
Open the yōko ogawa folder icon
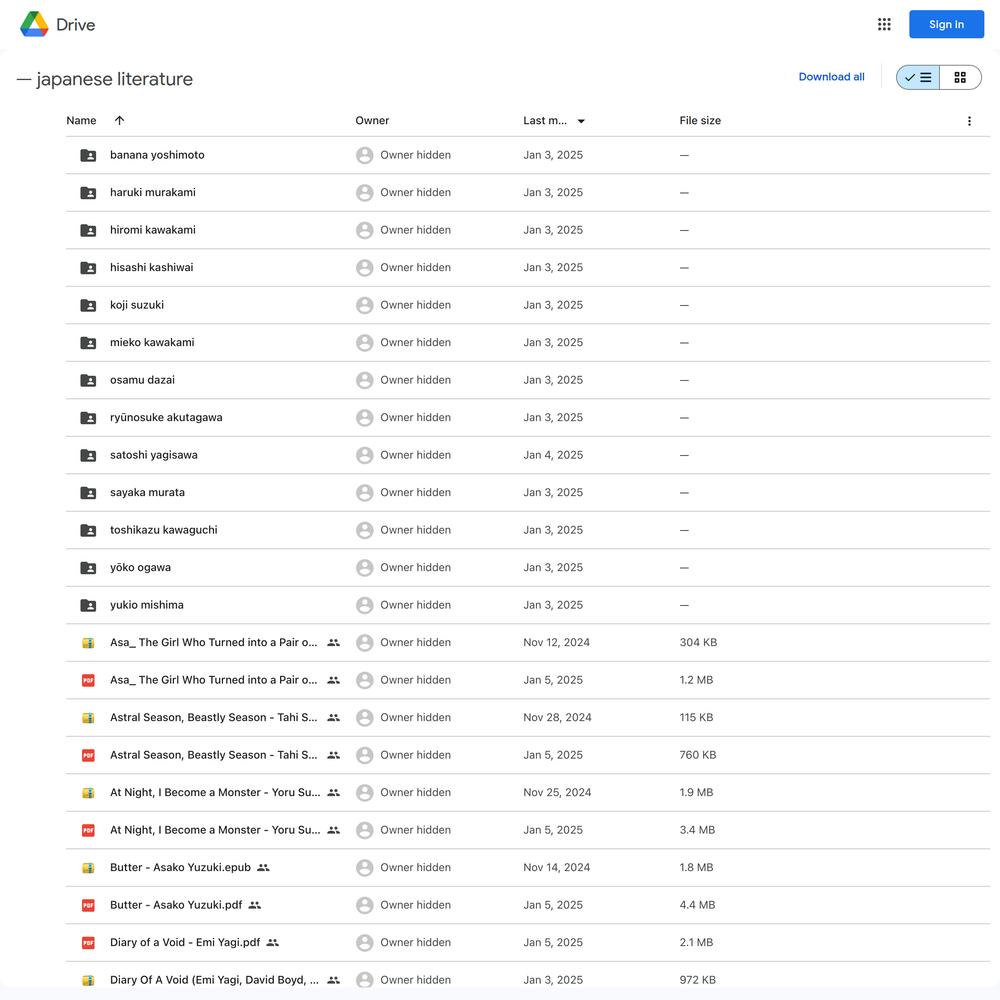[88, 568]
